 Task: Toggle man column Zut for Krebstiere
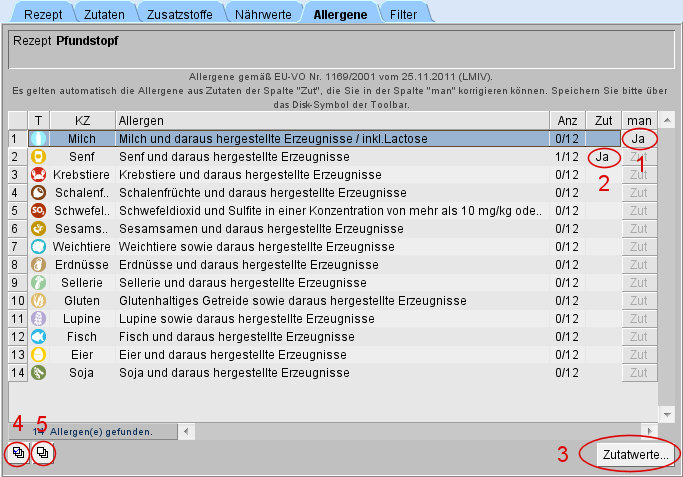coord(639,175)
